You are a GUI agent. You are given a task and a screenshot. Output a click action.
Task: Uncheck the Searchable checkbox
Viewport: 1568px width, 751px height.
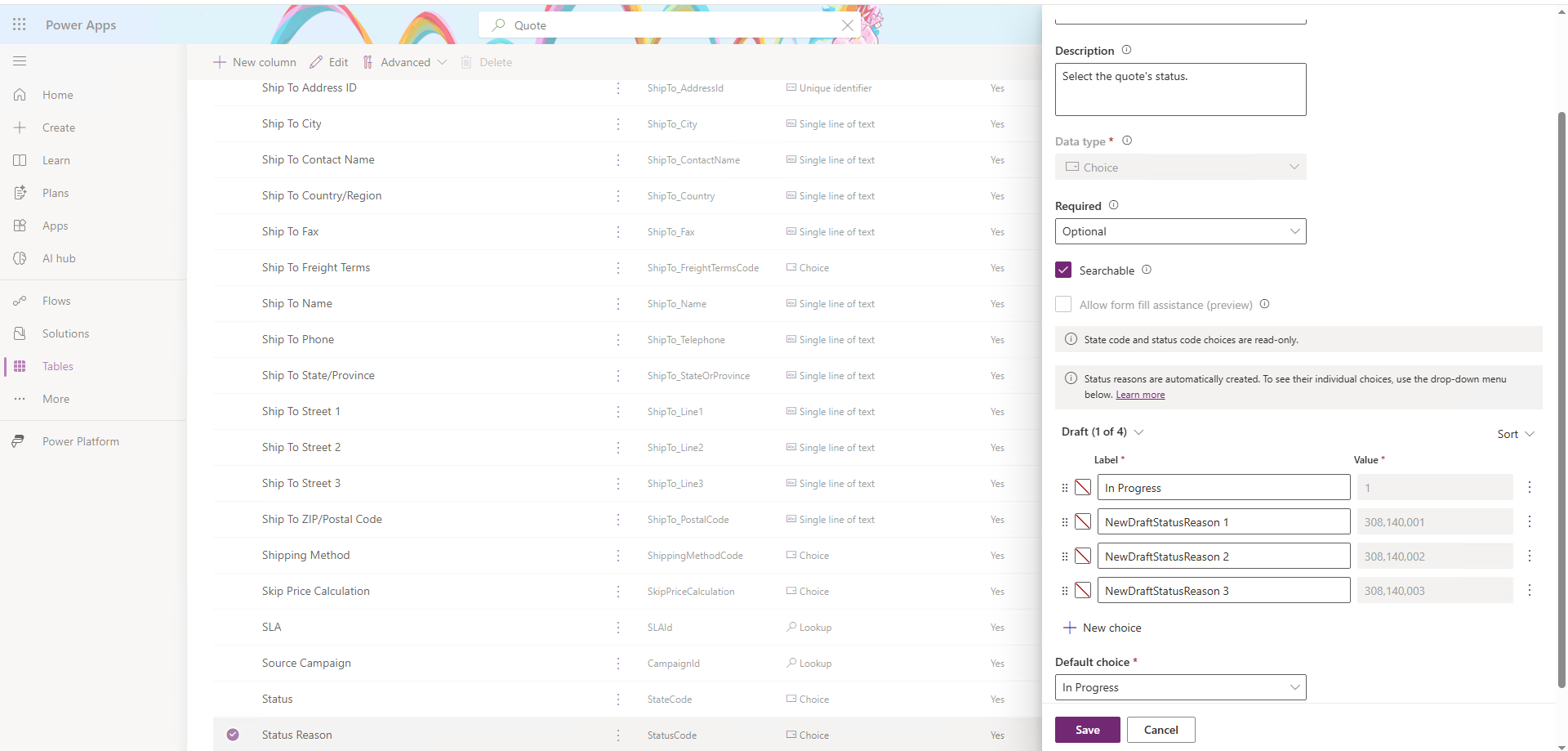pyautogui.click(x=1063, y=270)
